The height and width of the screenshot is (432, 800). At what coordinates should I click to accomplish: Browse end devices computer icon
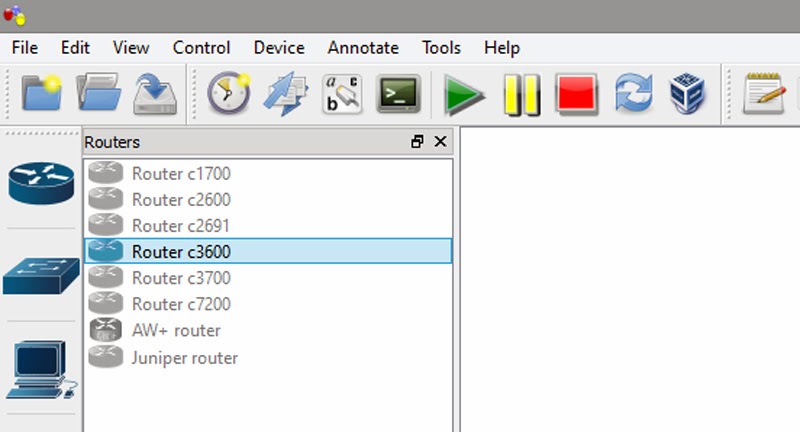click(41, 370)
